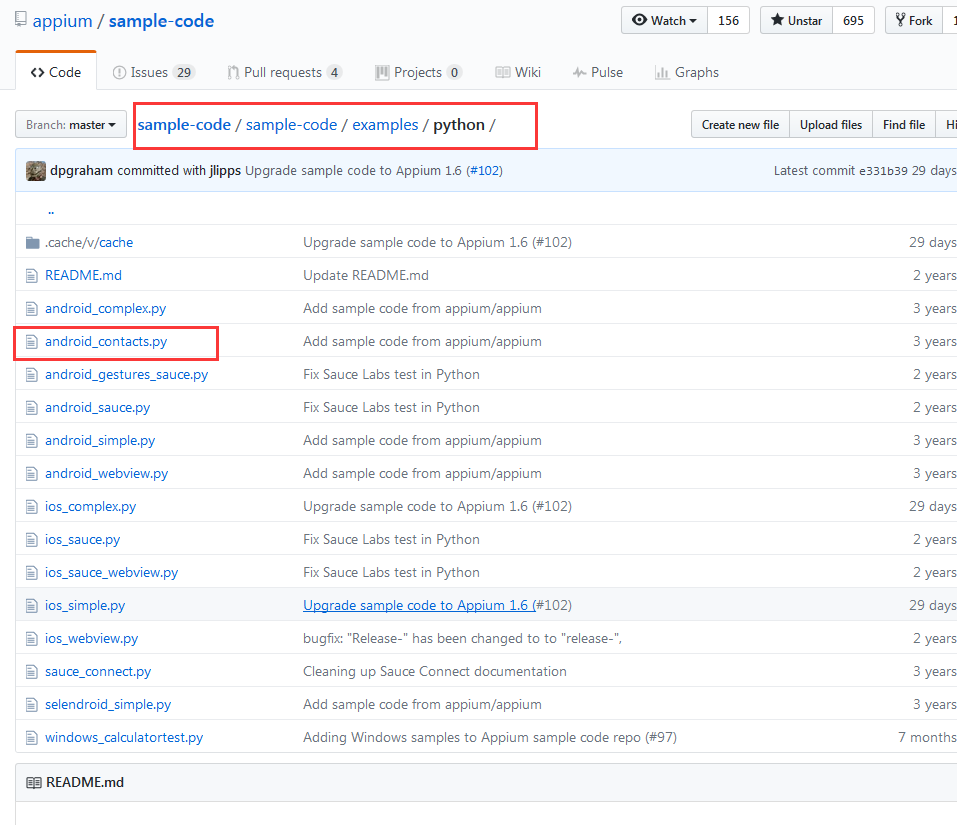Open android_gestures_sauce.py file
The image size is (957, 825).
pos(126,374)
